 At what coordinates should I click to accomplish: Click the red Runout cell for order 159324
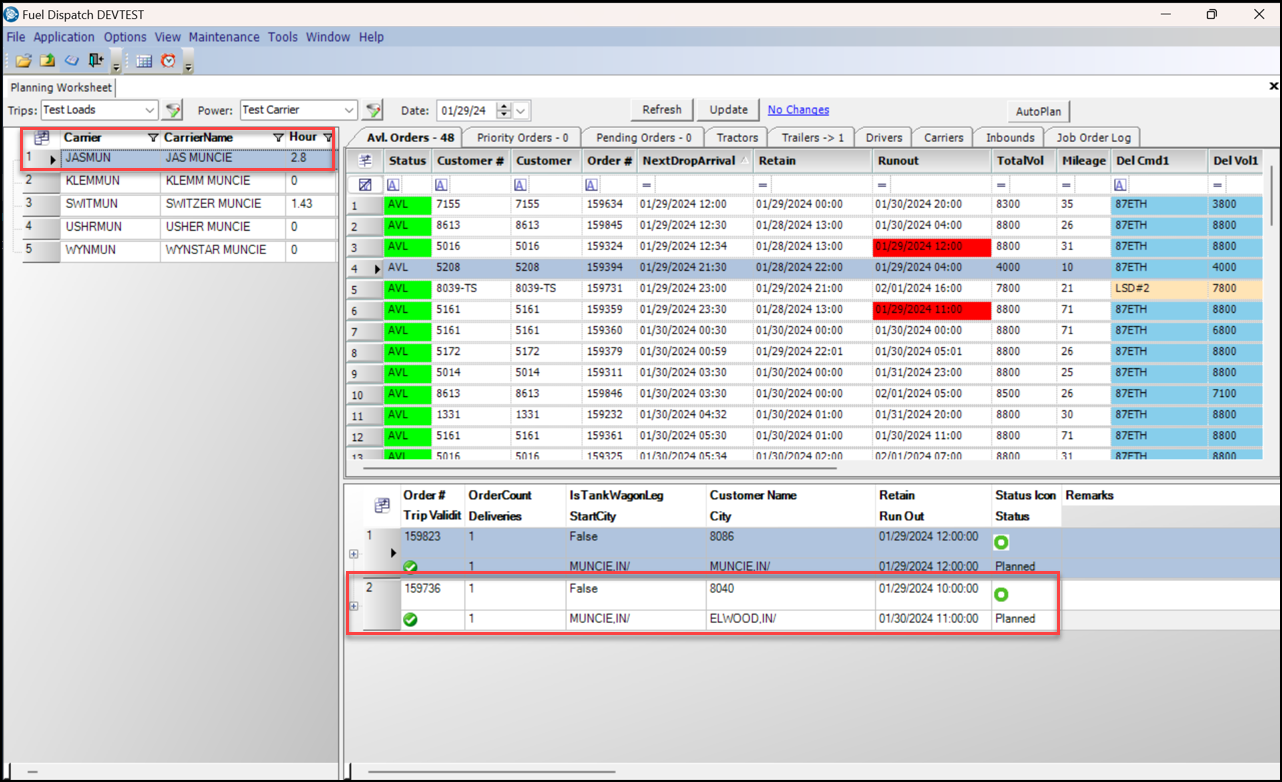click(x=931, y=247)
